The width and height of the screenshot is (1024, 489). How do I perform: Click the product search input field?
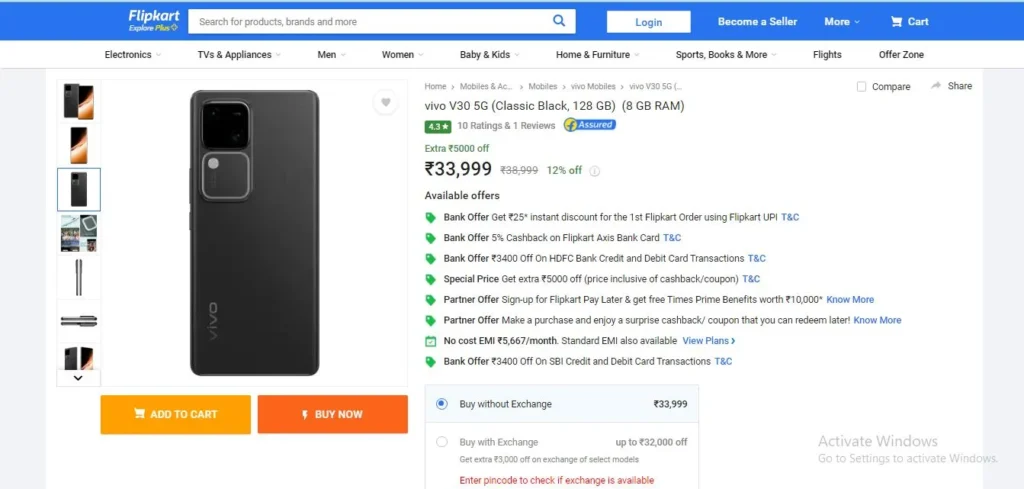370,22
